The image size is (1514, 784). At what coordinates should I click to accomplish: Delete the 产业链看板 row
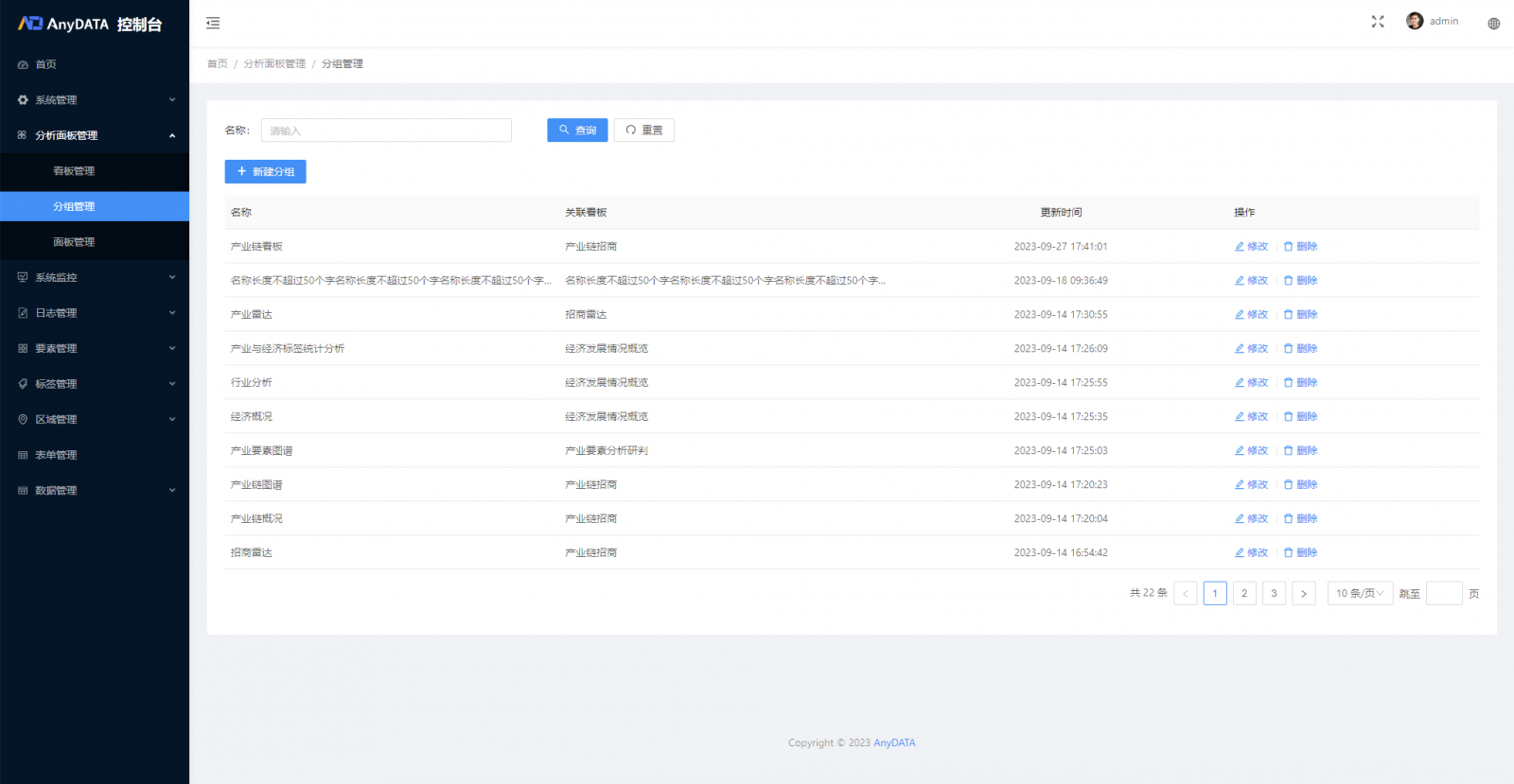pos(1300,246)
